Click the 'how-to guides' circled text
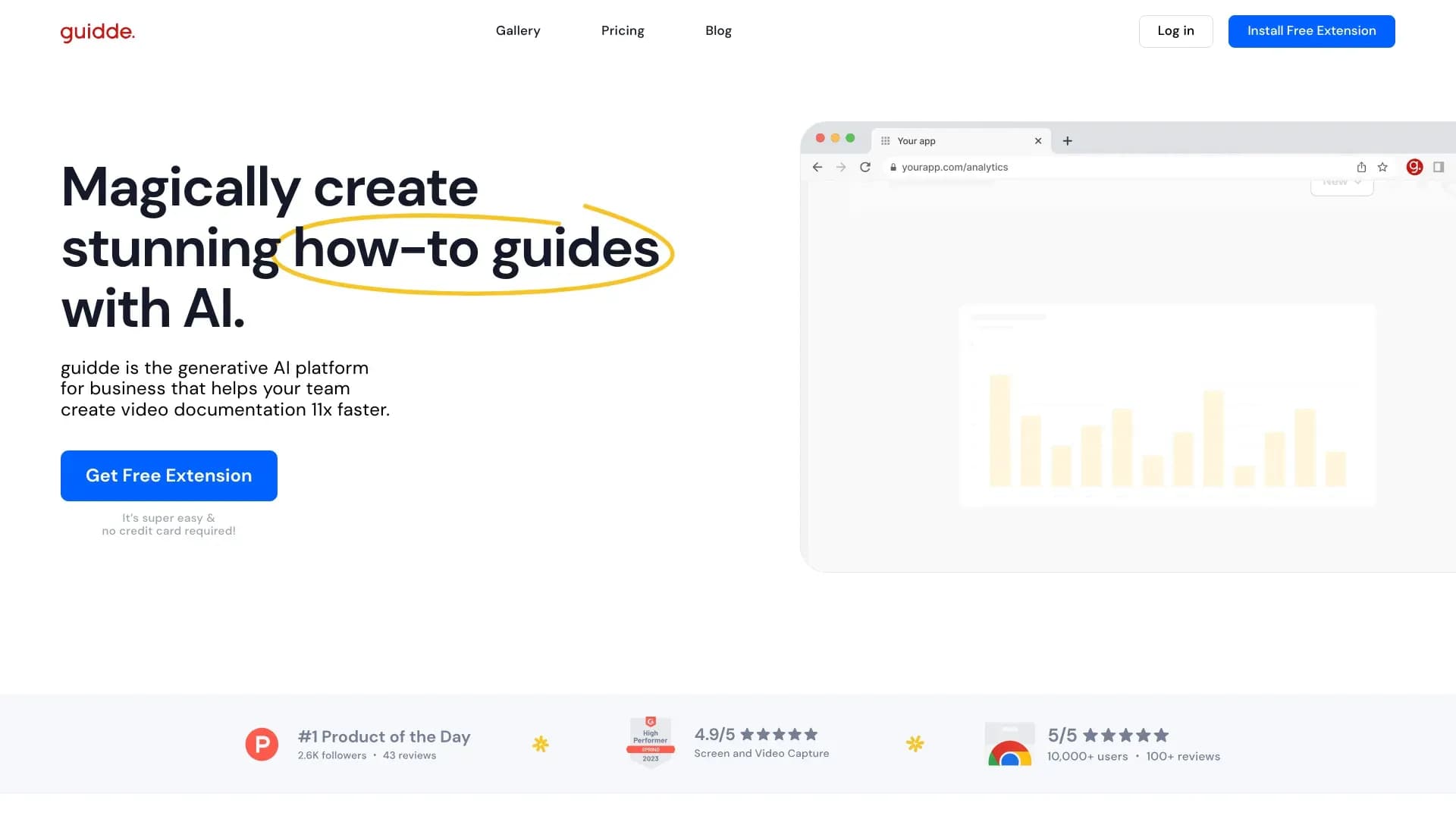The image size is (1456, 819). (x=476, y=249)
